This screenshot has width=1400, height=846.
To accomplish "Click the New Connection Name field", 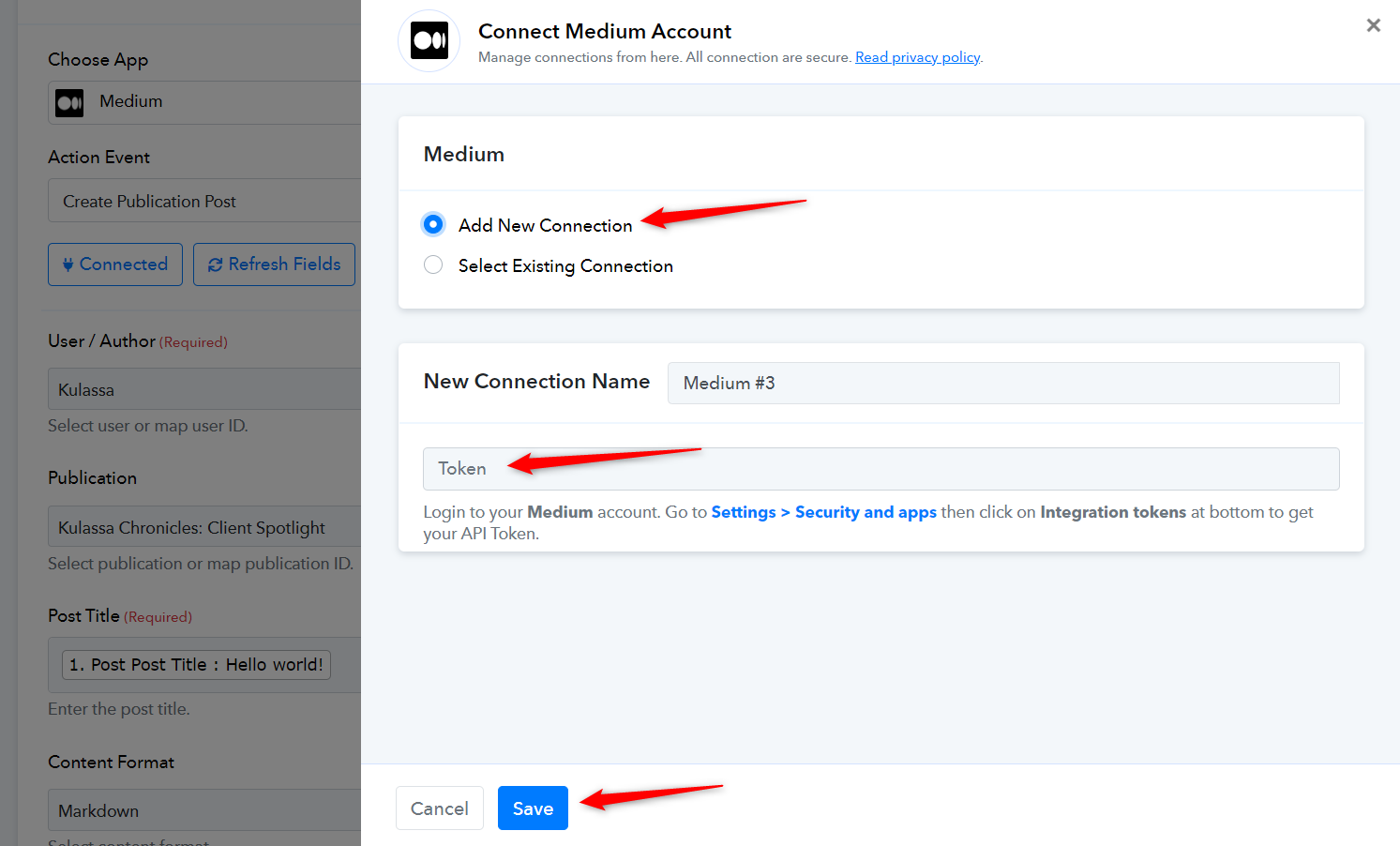I will [1003, 383].
